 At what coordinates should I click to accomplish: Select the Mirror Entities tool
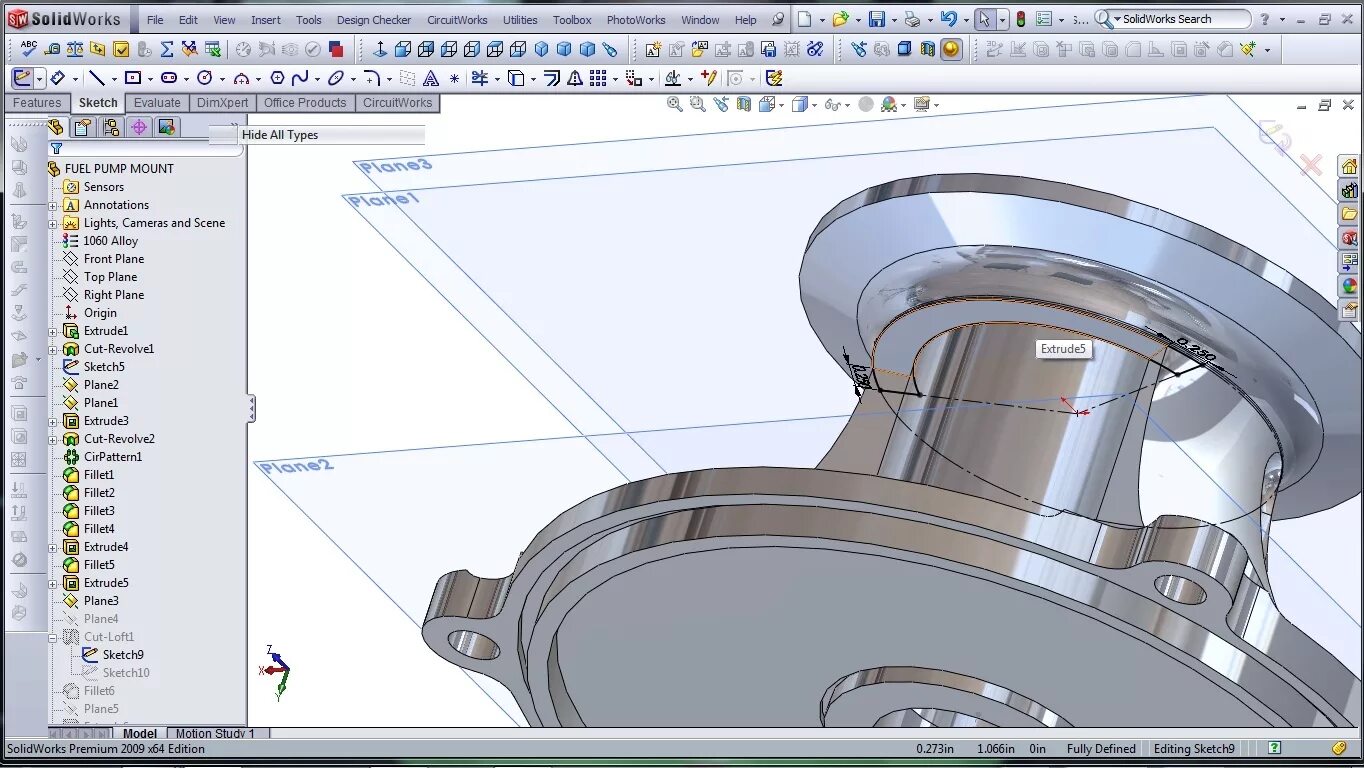[x=575, y=78]
